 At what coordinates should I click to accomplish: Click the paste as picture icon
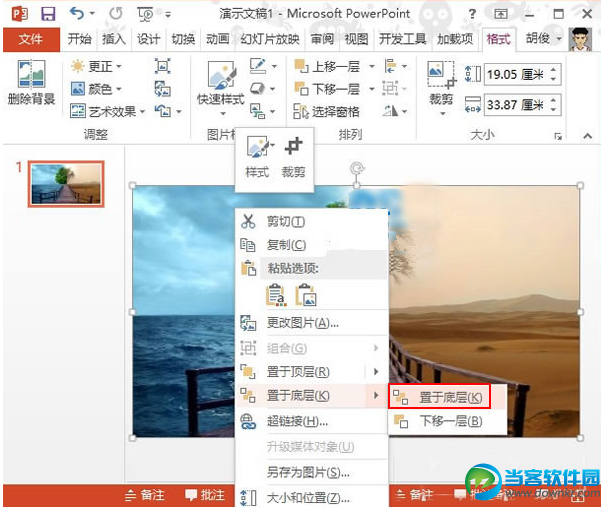[x=306, y=295]
